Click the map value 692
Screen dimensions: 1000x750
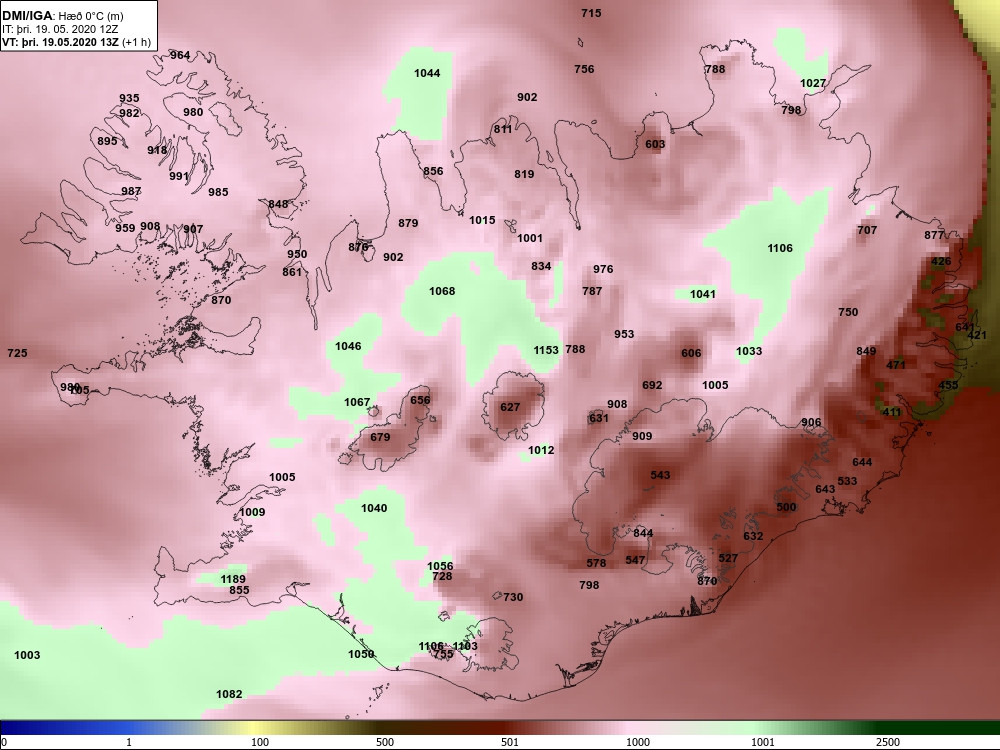click(x=652, y=385)
